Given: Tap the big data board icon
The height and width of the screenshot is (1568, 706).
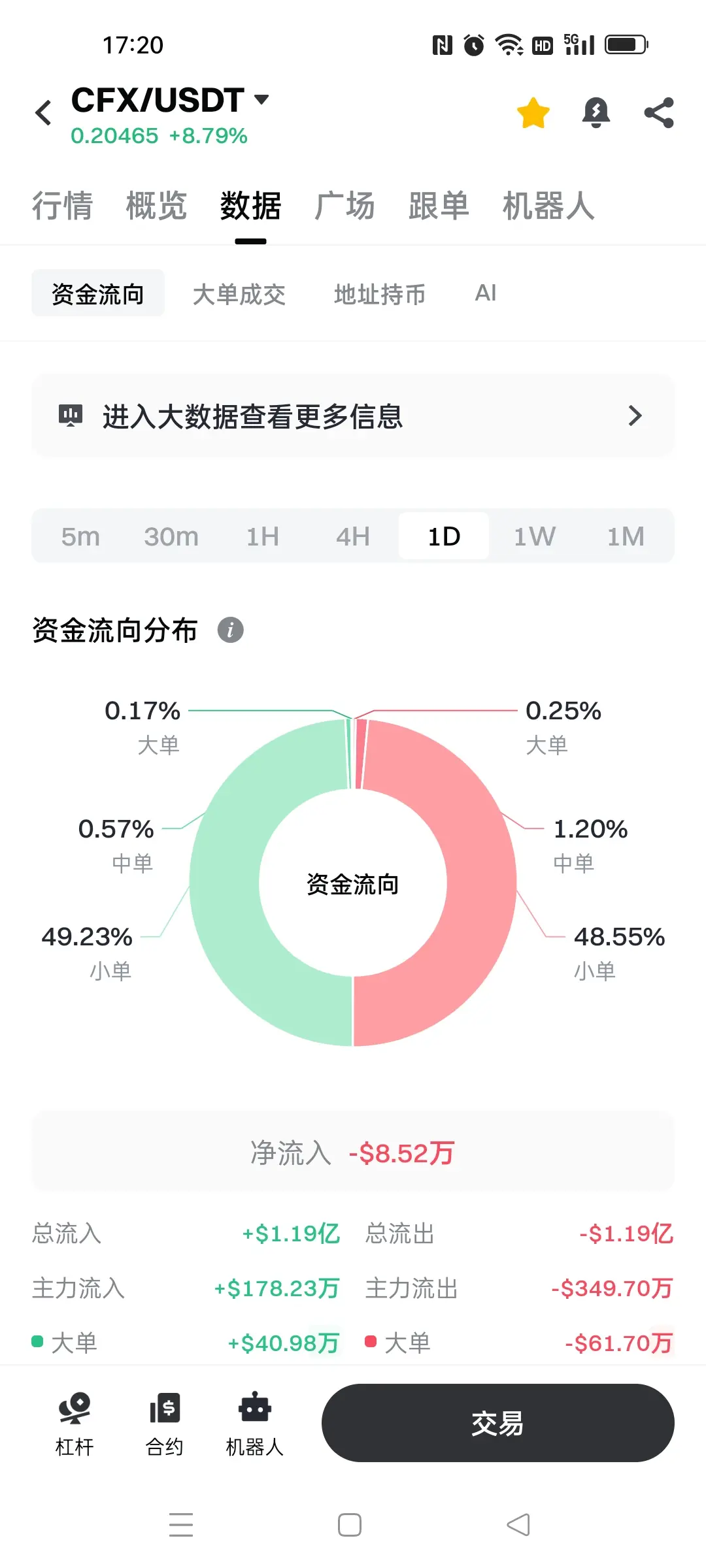Looking at the screenshot, I should pos(71,416).
